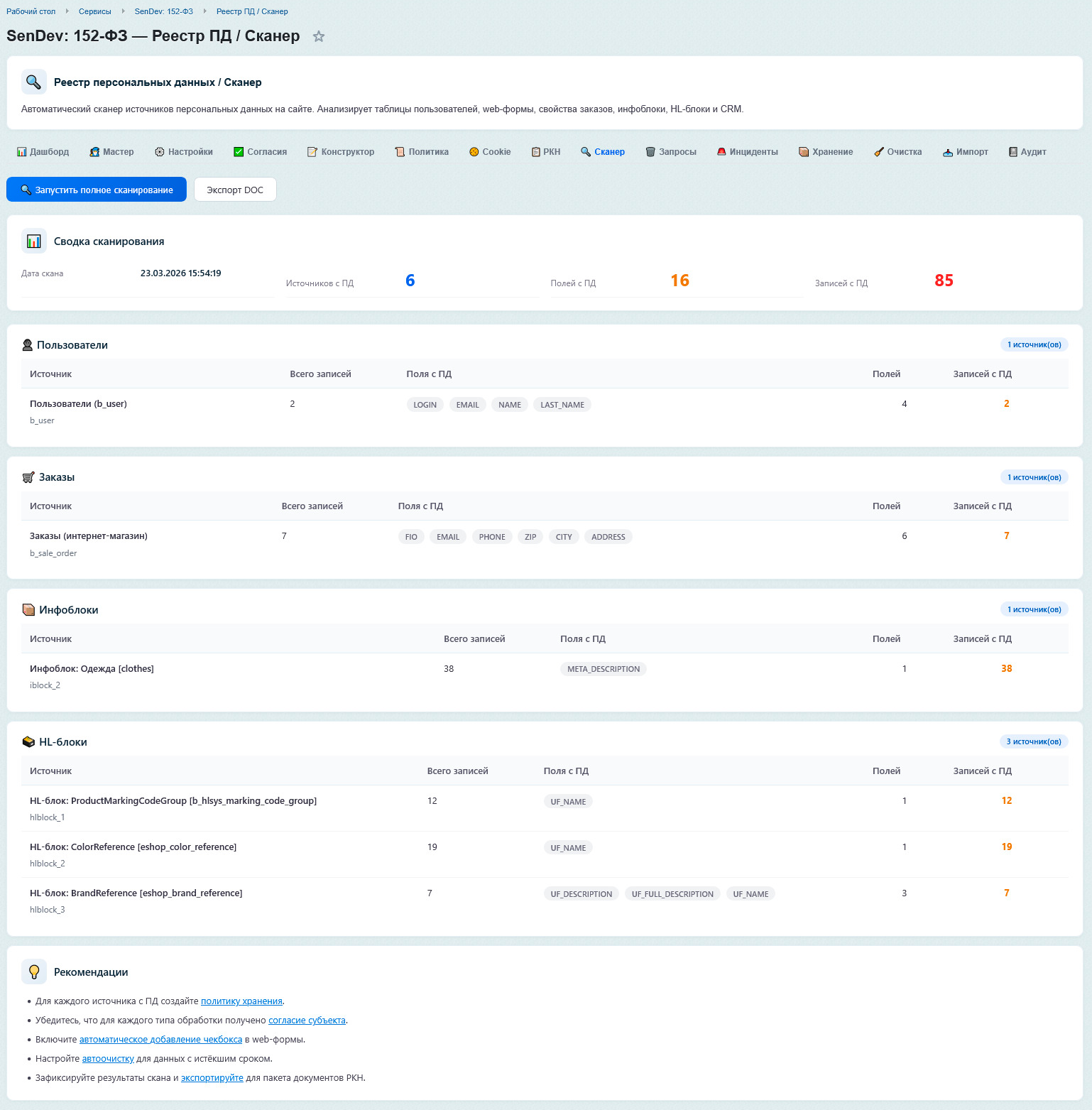
Task: Open the Мастер wizard tab
Action: click(111, 152)
